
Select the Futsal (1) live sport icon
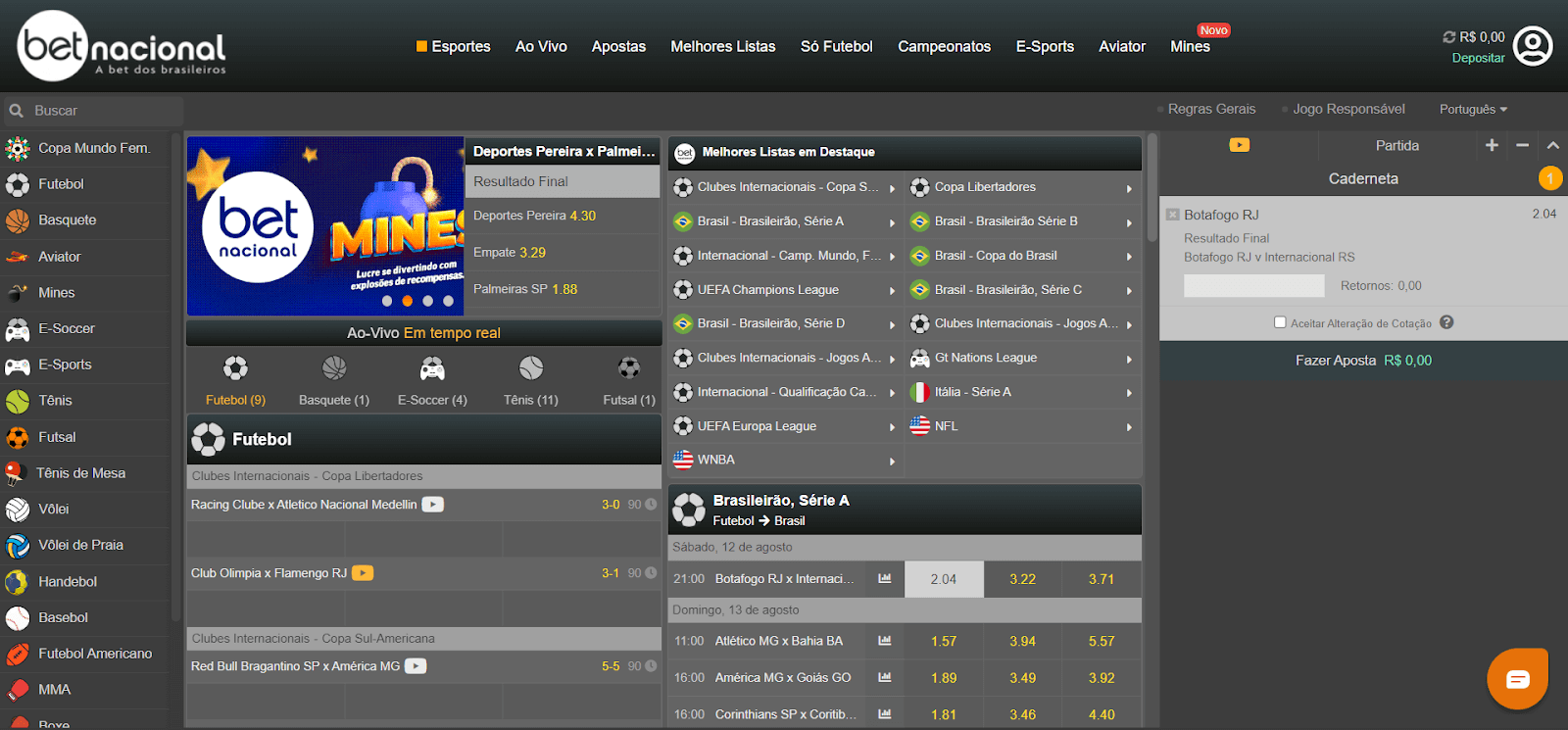point(629,368)
